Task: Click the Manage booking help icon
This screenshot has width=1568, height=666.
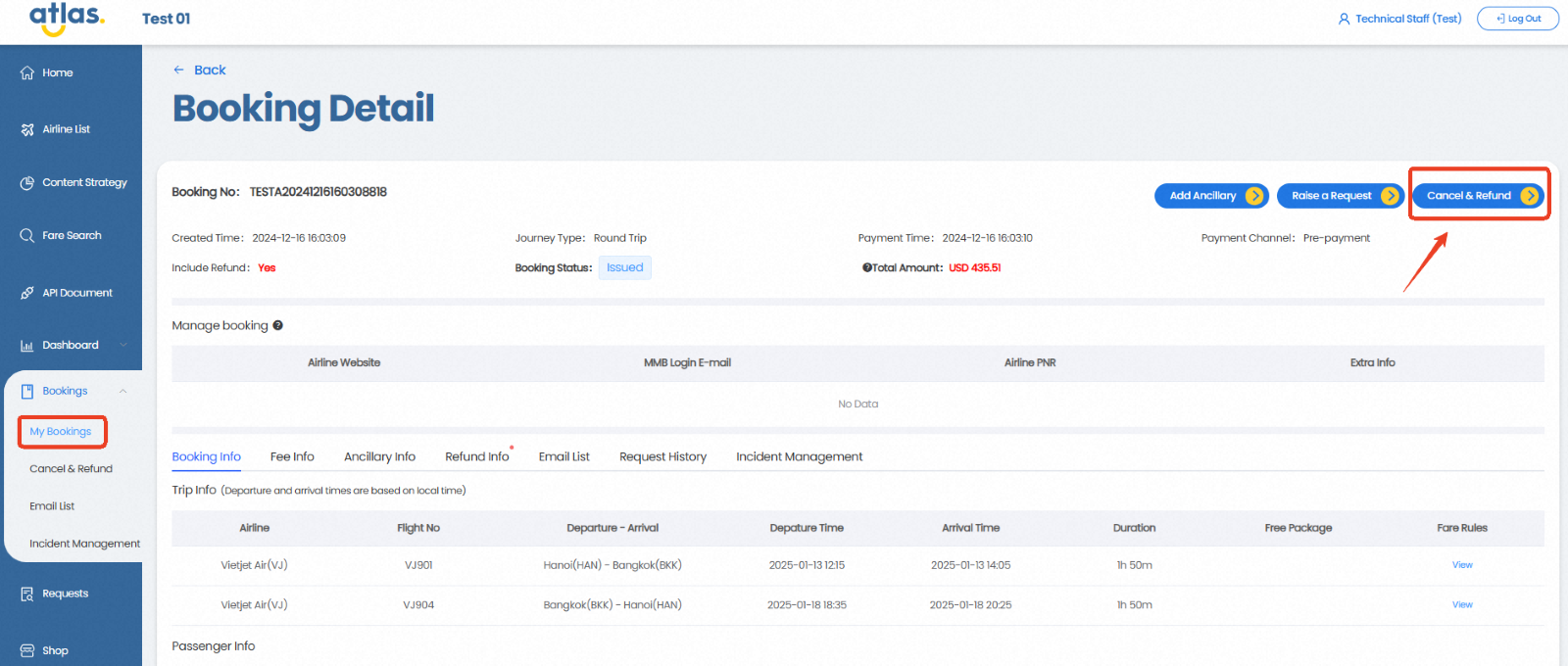Action: [278, 326]
